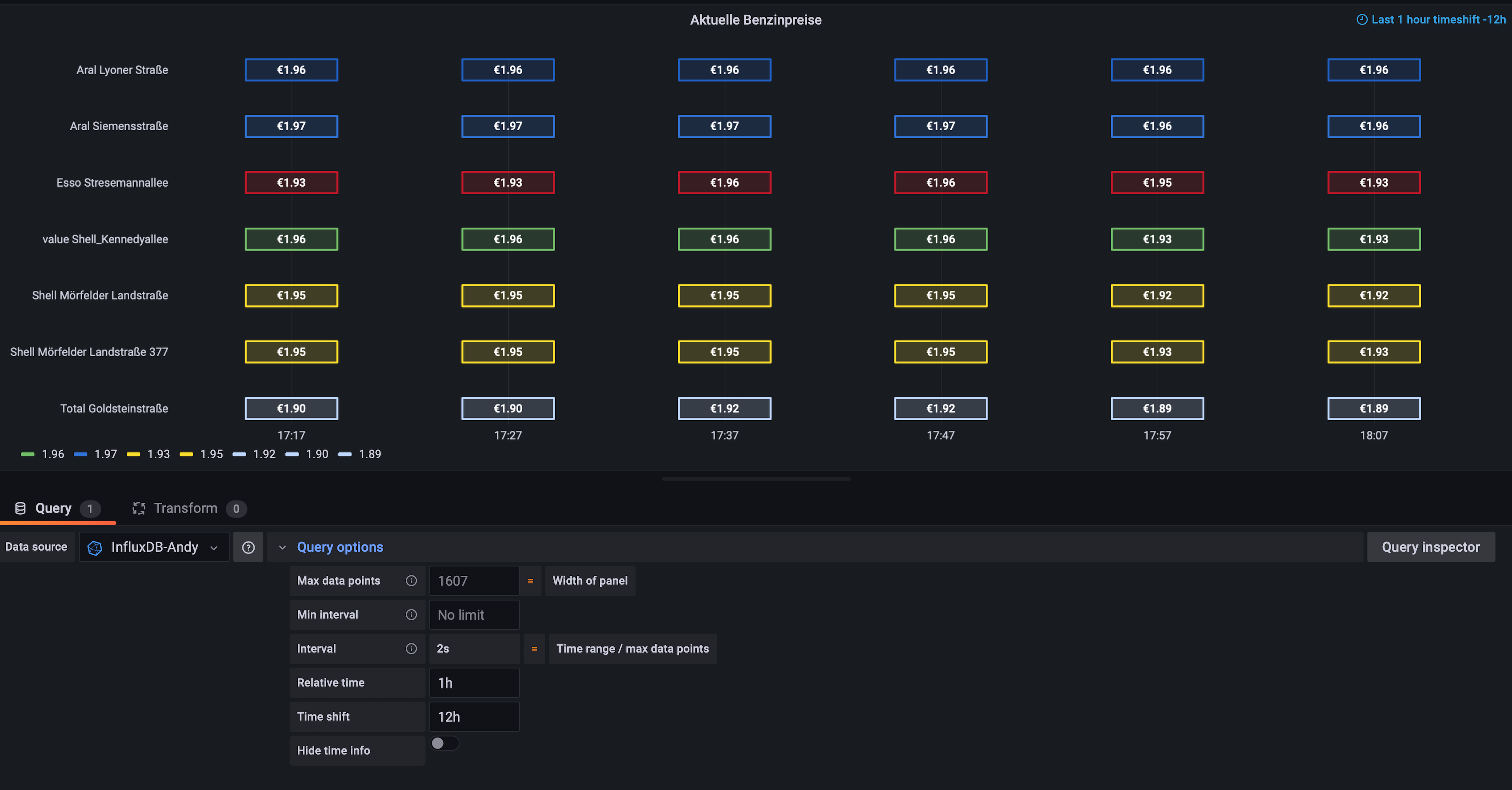Collapse the Query options section
1512x790 pixels.
click(282, 547)
